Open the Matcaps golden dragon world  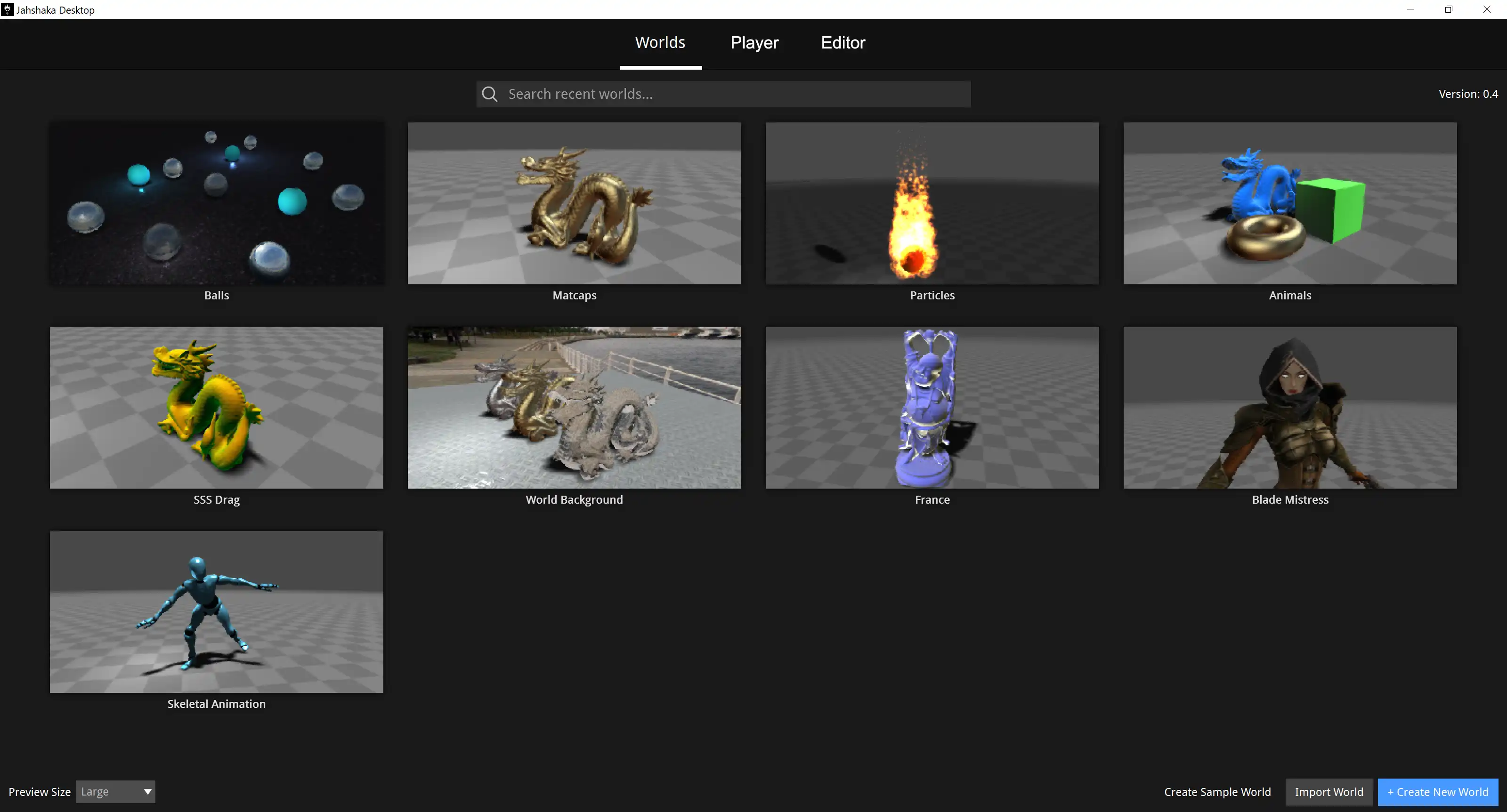[x=574, y=203]
